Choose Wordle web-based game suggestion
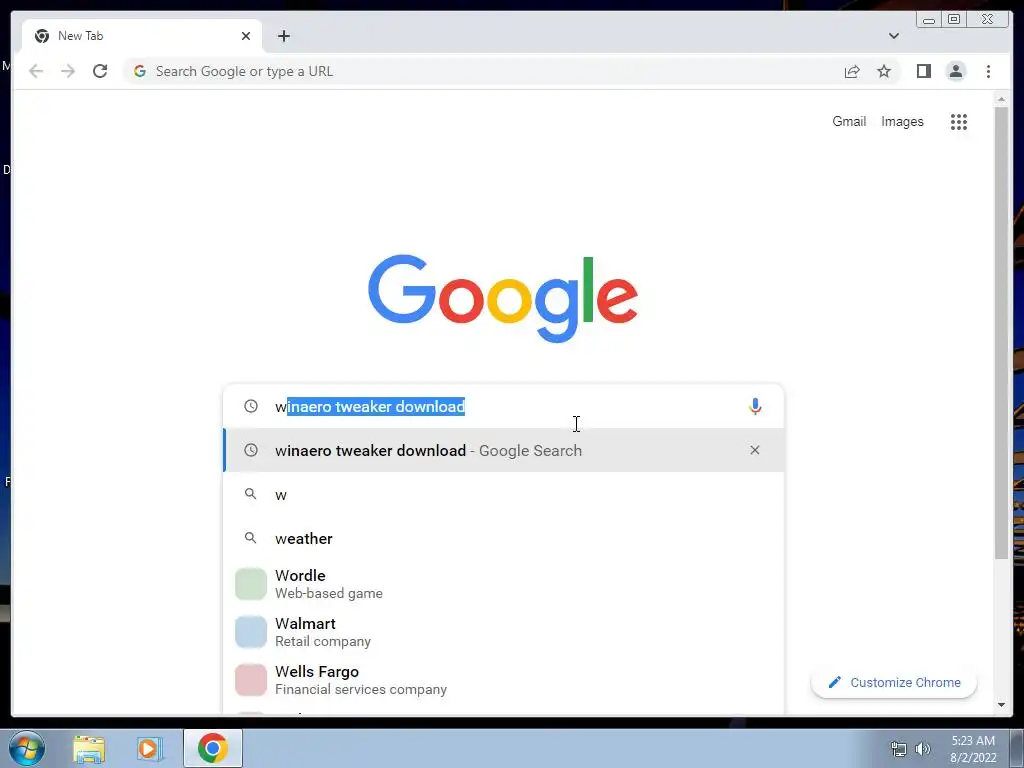This screenshot has height=768, width=1024. tap(504, 584)
